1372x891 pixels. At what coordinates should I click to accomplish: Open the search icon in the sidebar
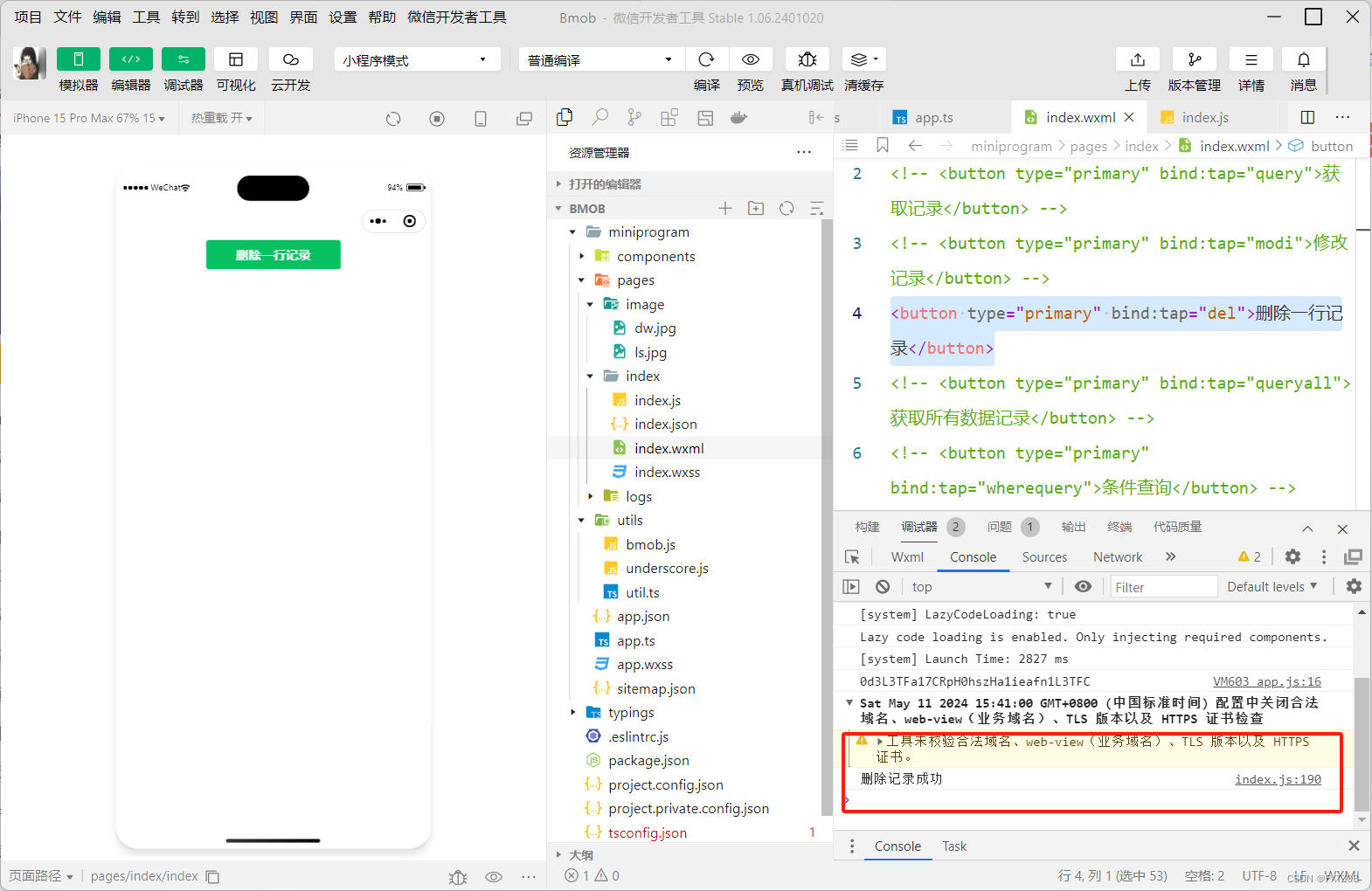point(599,117)
